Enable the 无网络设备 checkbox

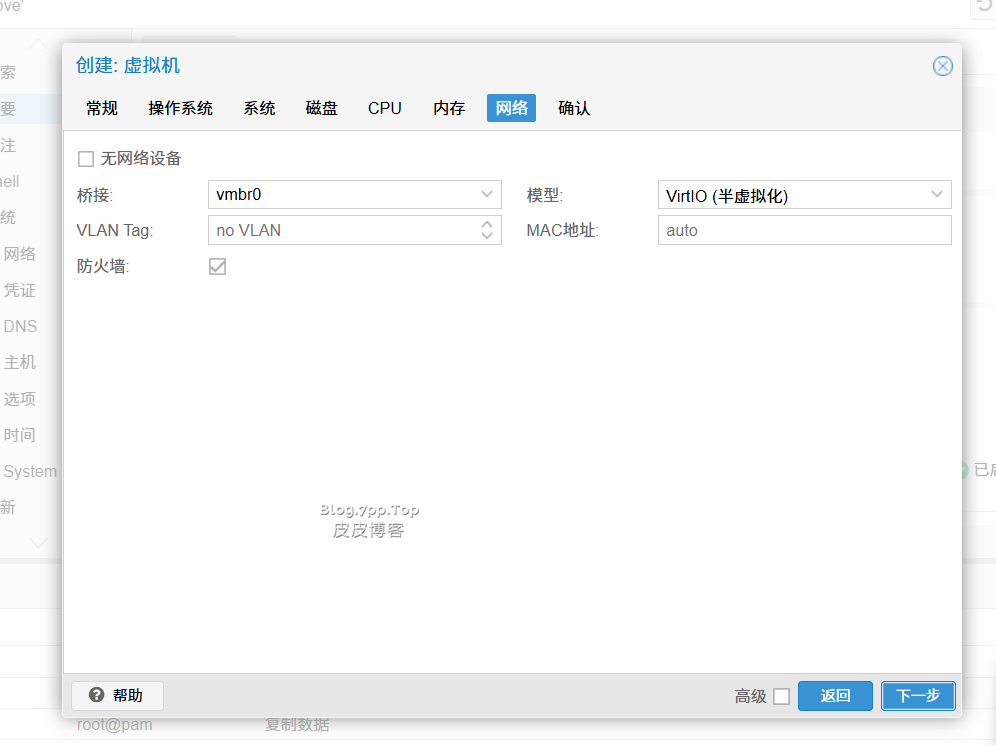click(86, 158)
